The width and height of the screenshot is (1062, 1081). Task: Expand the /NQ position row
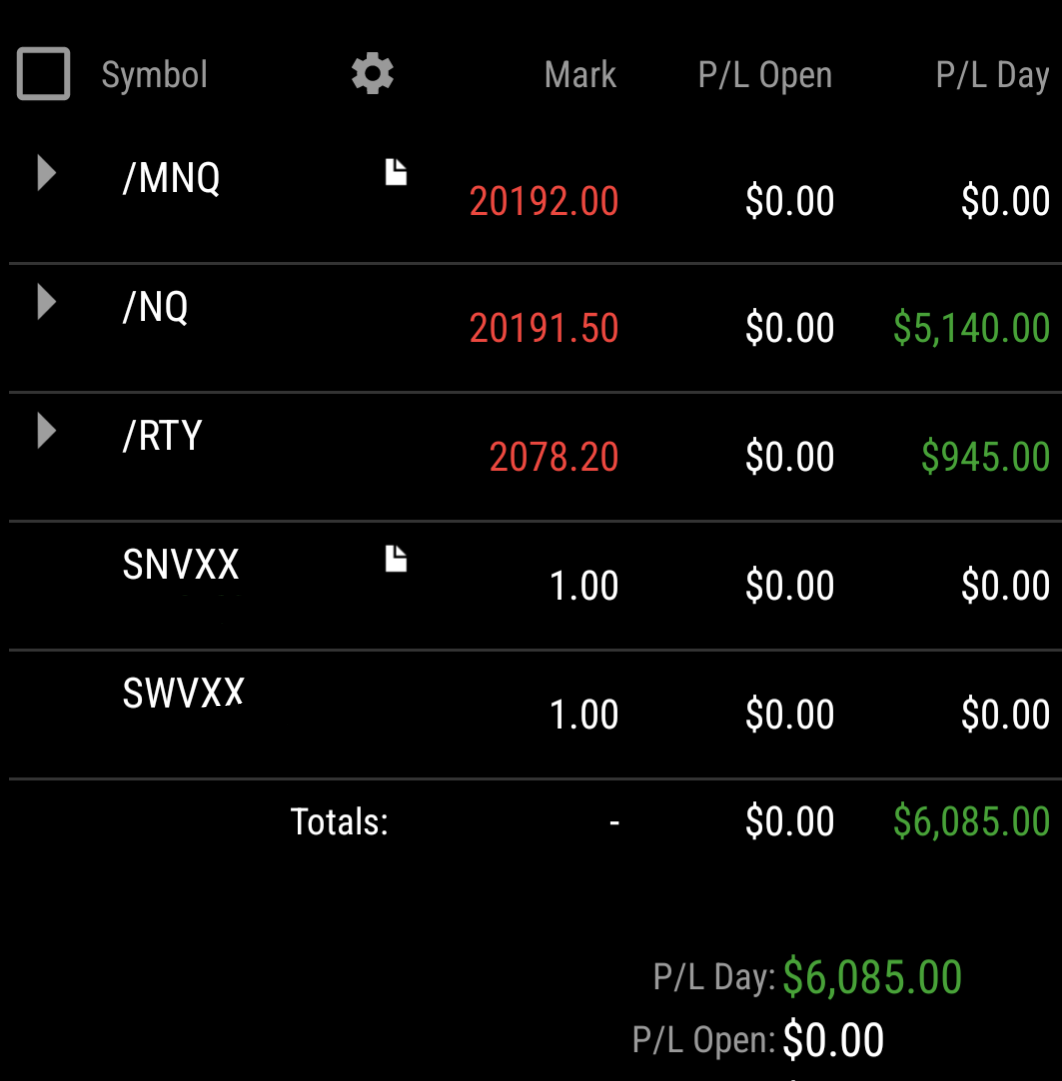[46, 302]
